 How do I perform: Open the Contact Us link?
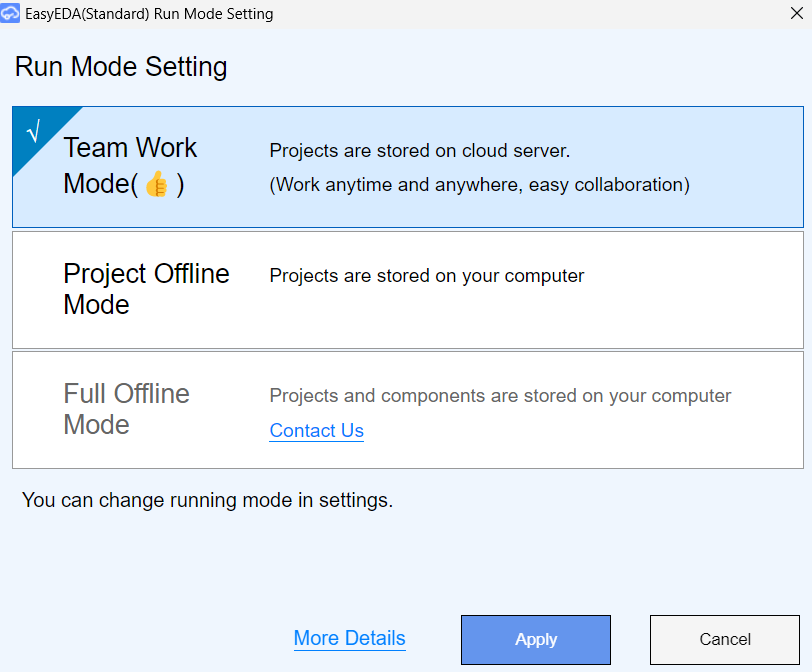pyautogui.click(x=316, y=431)
